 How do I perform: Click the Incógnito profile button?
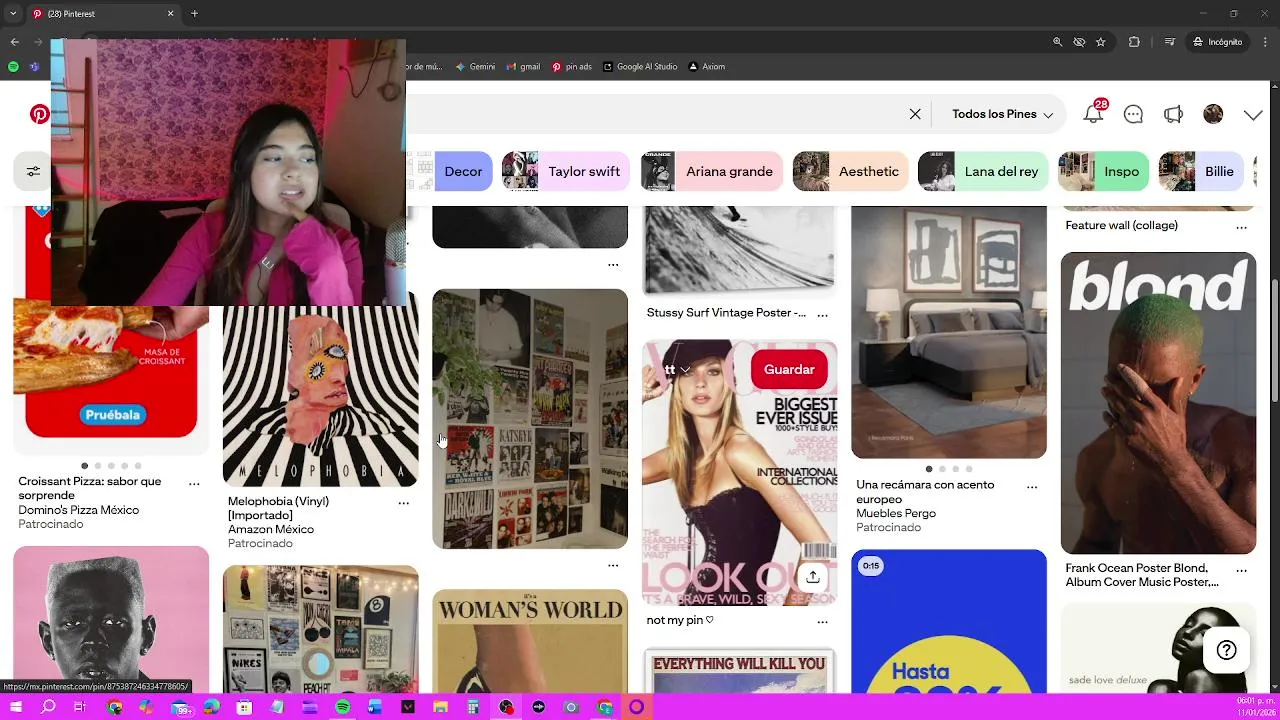pyautogui.click(x=1217, y=42)
